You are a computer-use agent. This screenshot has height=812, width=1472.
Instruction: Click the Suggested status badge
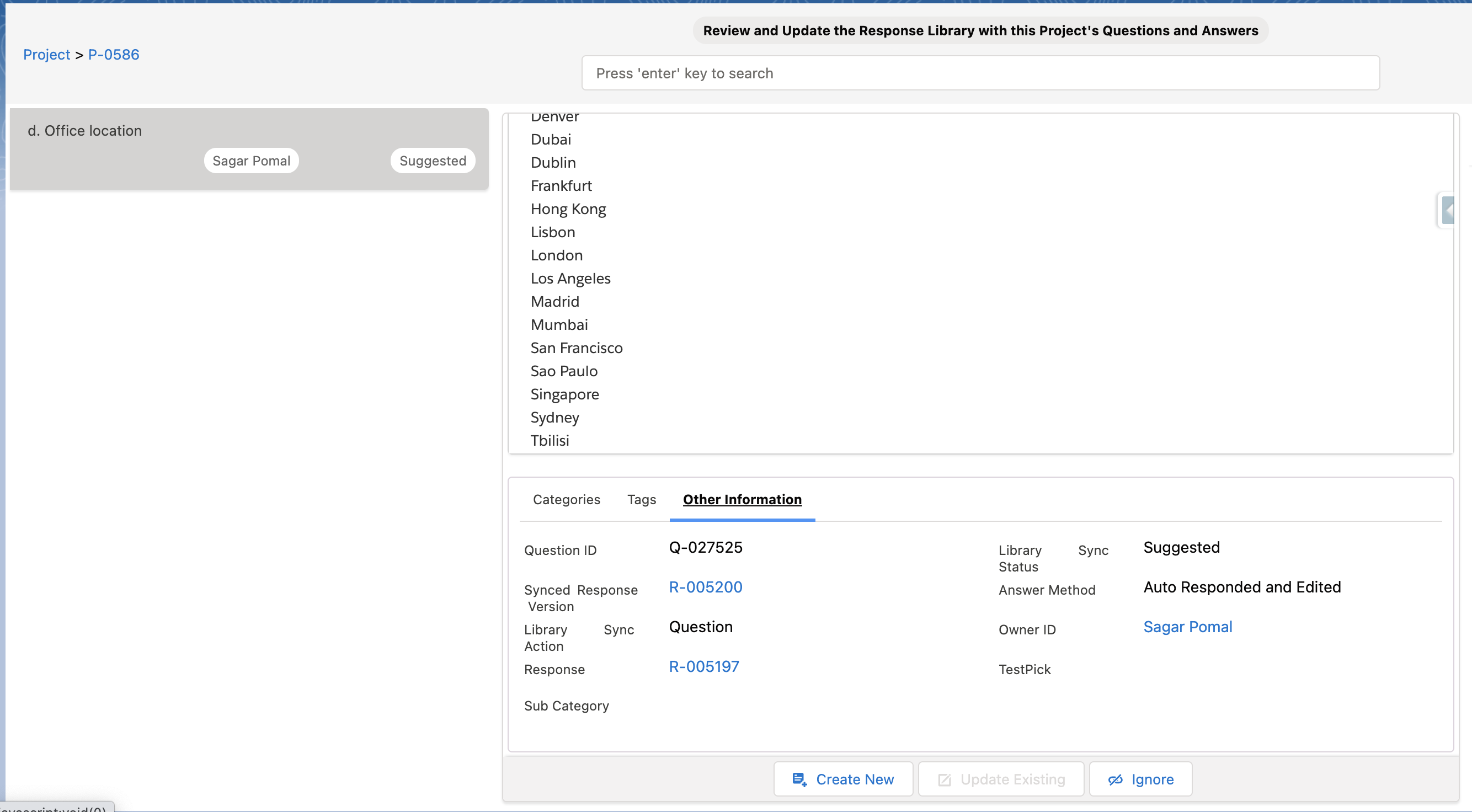433,161
